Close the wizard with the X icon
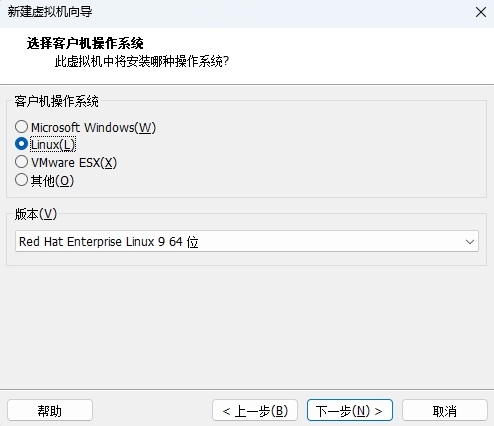Viewport: 494px width, 426px height. pyautogui.click(x=481, y=12)
